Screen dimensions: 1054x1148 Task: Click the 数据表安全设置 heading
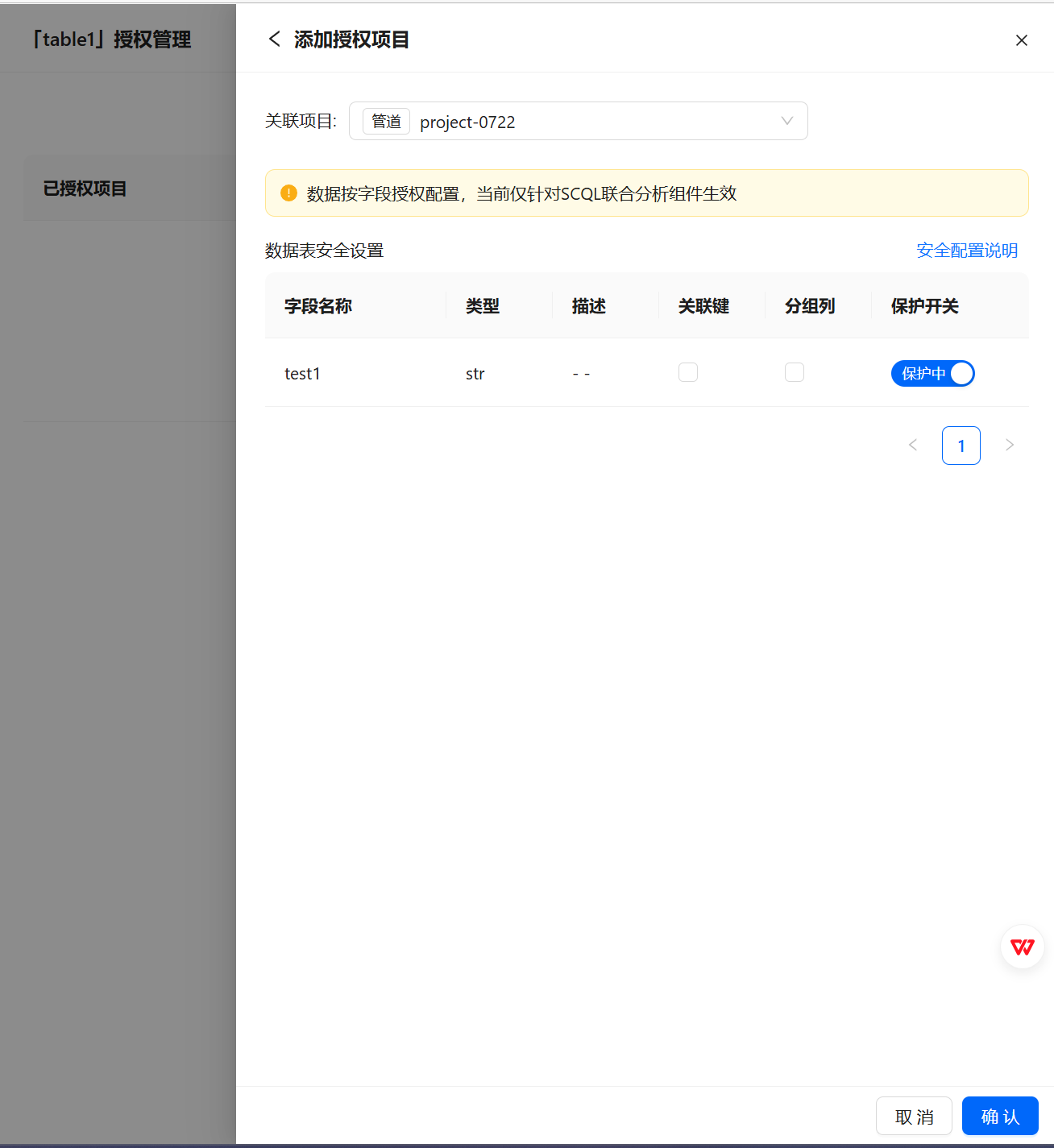tap(324, 251)
